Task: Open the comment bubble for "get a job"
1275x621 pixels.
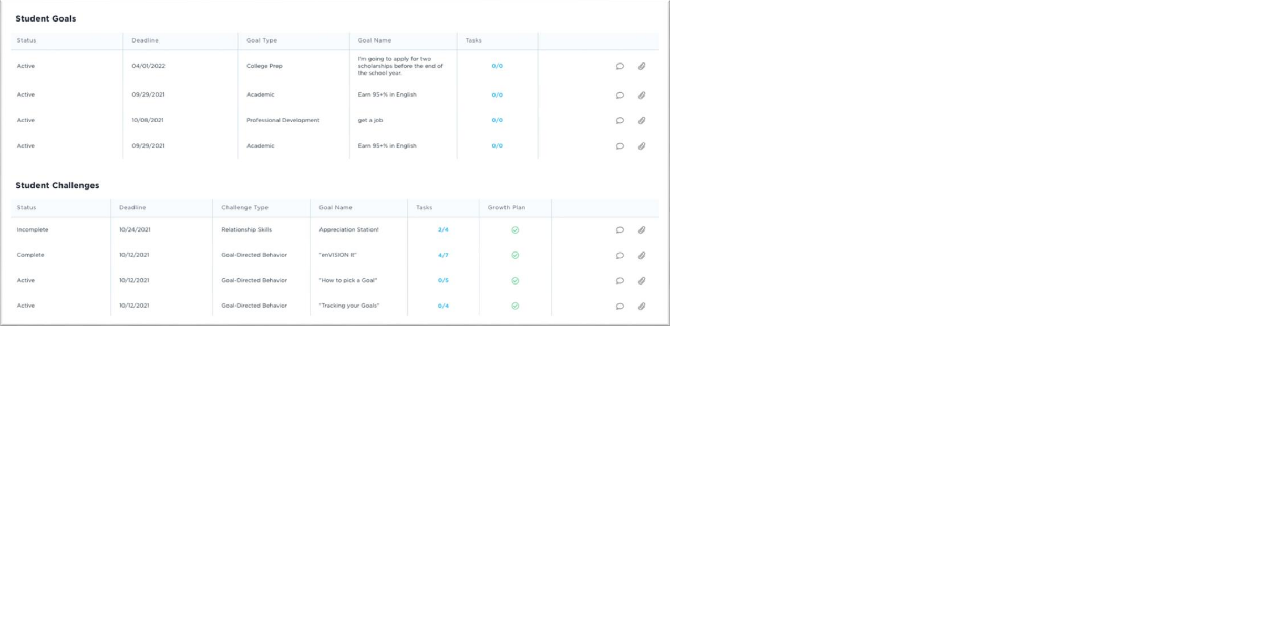Action: [619, 120]
